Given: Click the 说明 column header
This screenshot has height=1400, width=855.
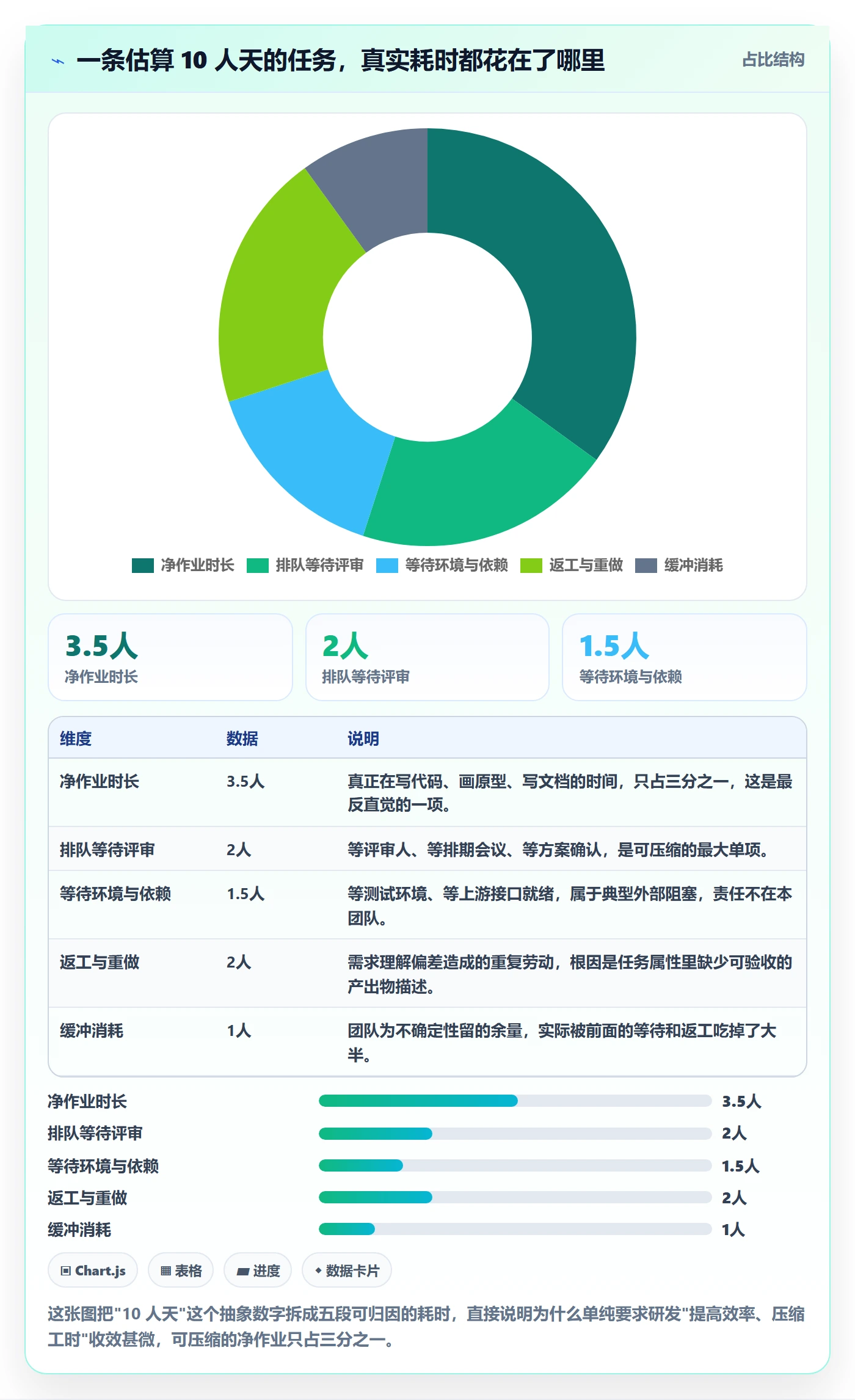Looking at the screenshot, I should [x=363, y=738].
